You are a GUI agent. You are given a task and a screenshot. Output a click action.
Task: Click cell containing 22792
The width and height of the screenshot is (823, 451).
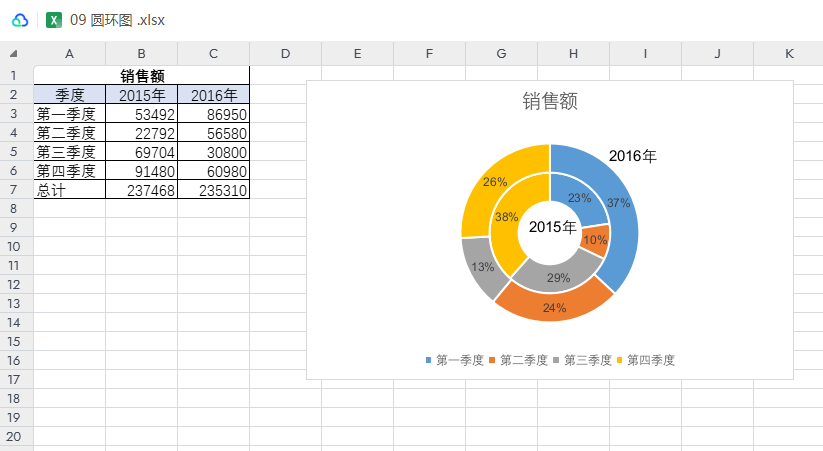tap(141, 132)
